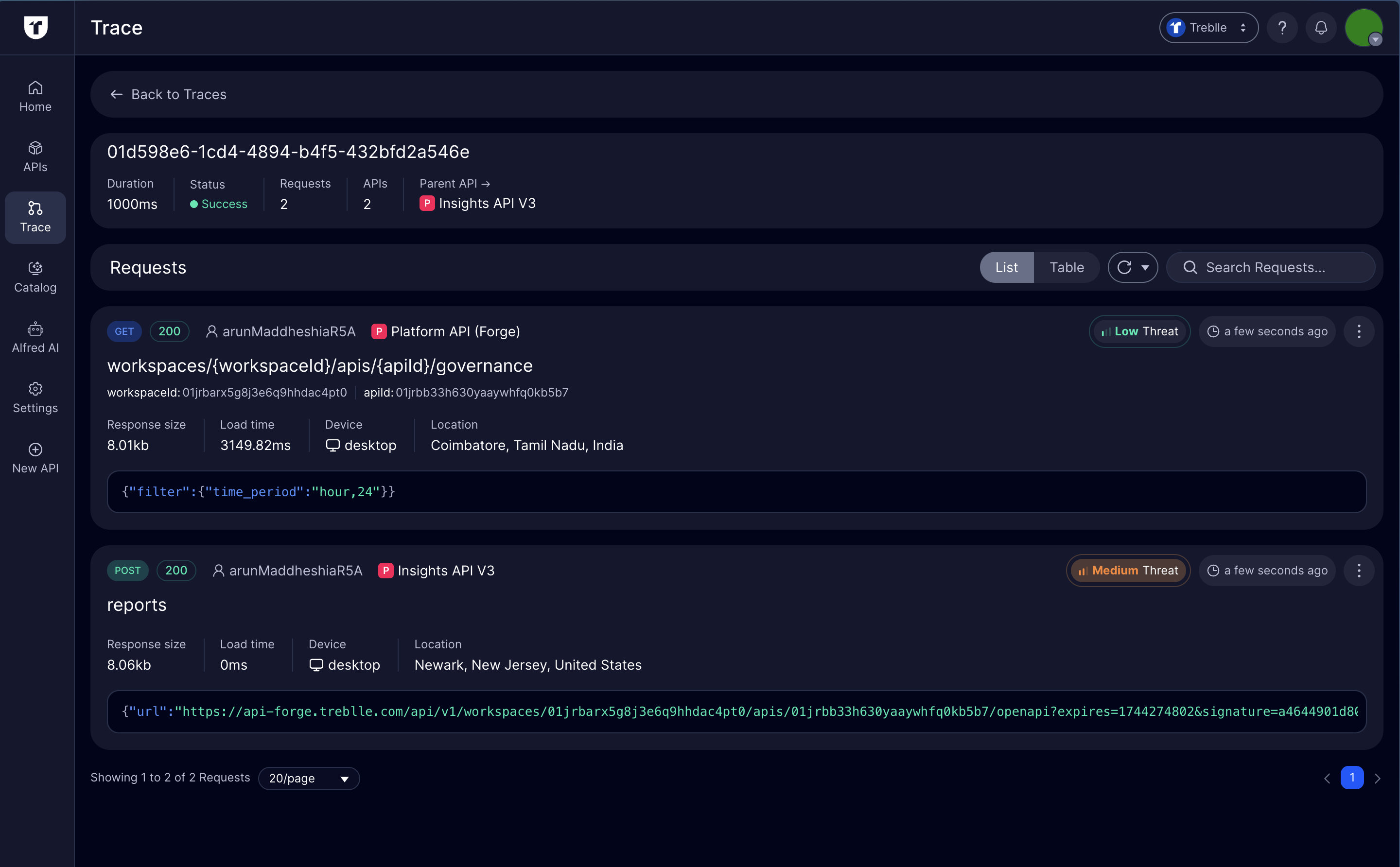Screen dimensions: 1400x867
Task: Select page 1 in pagination
Action: click(1352, 778)
